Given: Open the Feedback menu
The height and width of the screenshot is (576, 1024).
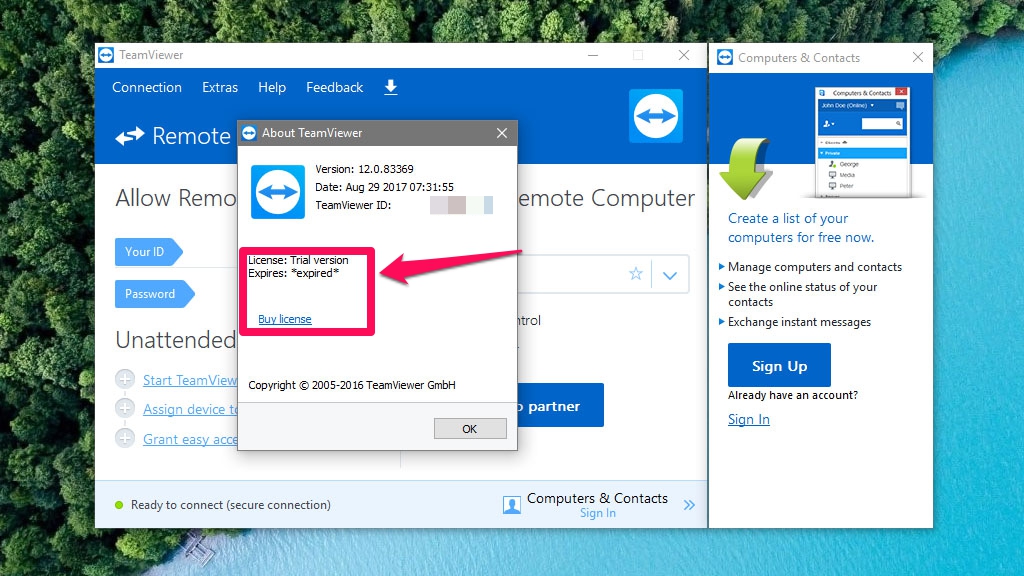Looking at the screenshot, I should tap(334, 88).
